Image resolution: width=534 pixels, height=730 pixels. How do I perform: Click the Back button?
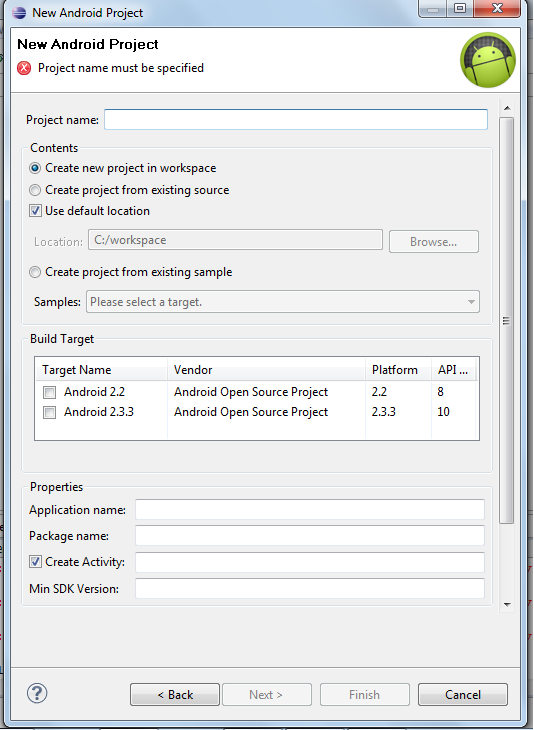click(175, 695)
